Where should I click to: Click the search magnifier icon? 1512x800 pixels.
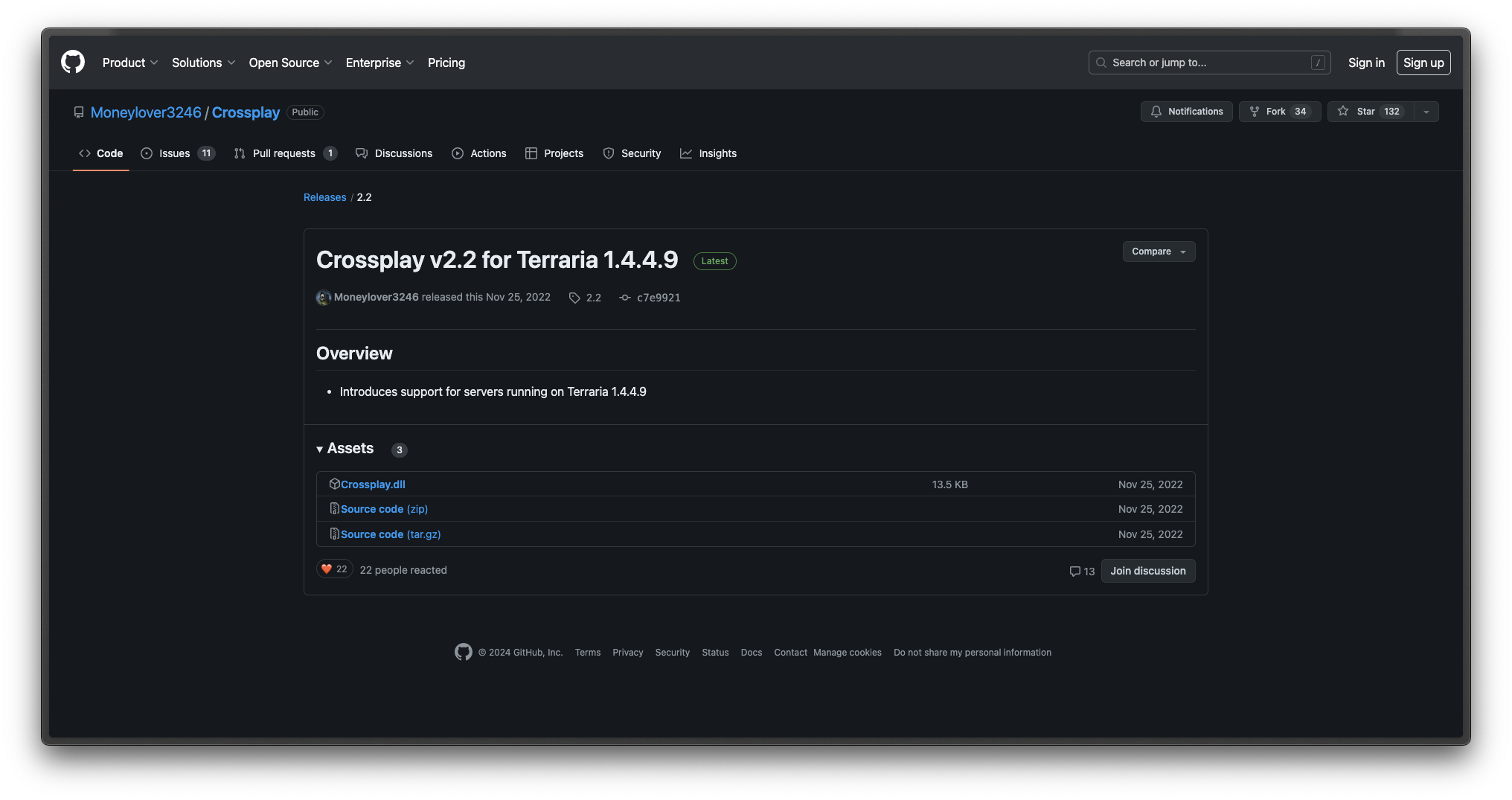[1101, 63]
